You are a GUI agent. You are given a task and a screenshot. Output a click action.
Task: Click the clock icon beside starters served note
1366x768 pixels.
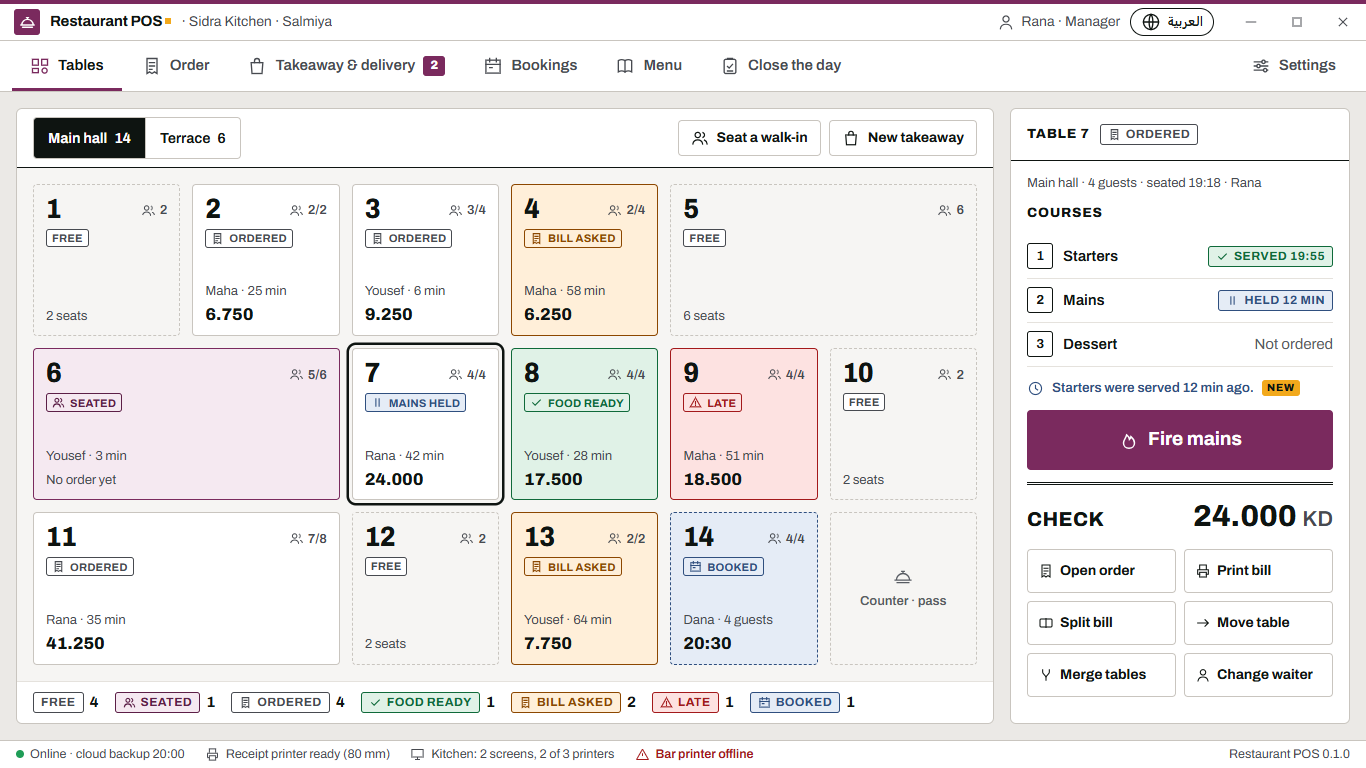click(1035, 388)
